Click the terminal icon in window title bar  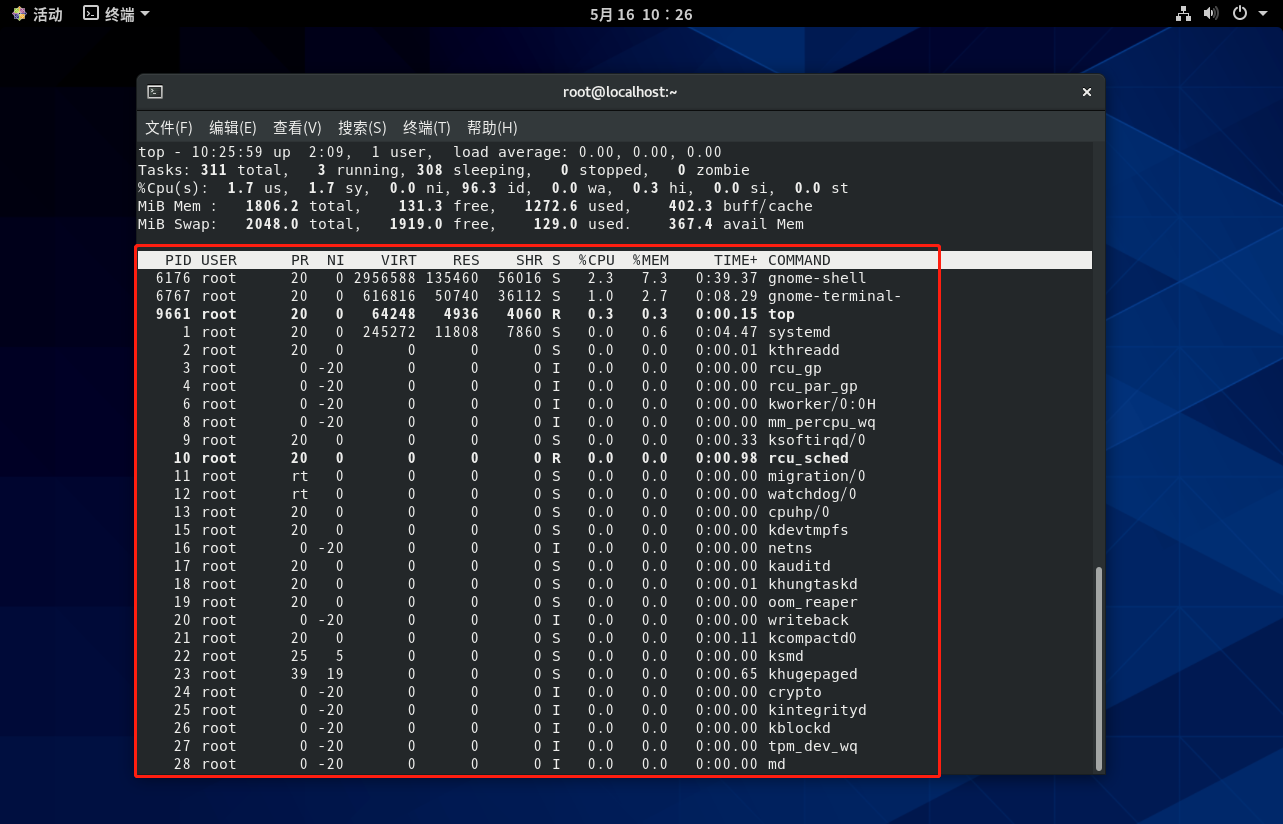[x=155, y=92]
